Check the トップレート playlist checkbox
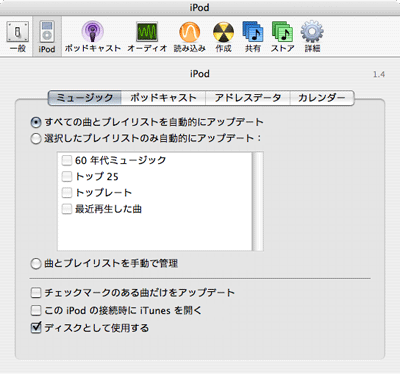This screenshot has height=374, width=400. pos(67,192)
